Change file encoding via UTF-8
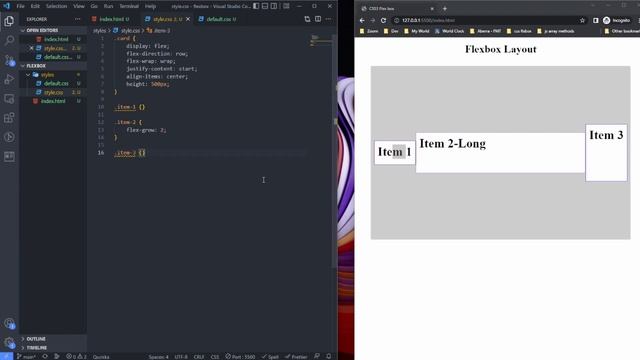Image resolution: width=640 pixels, height=360 pixels. tap(181, 356)
